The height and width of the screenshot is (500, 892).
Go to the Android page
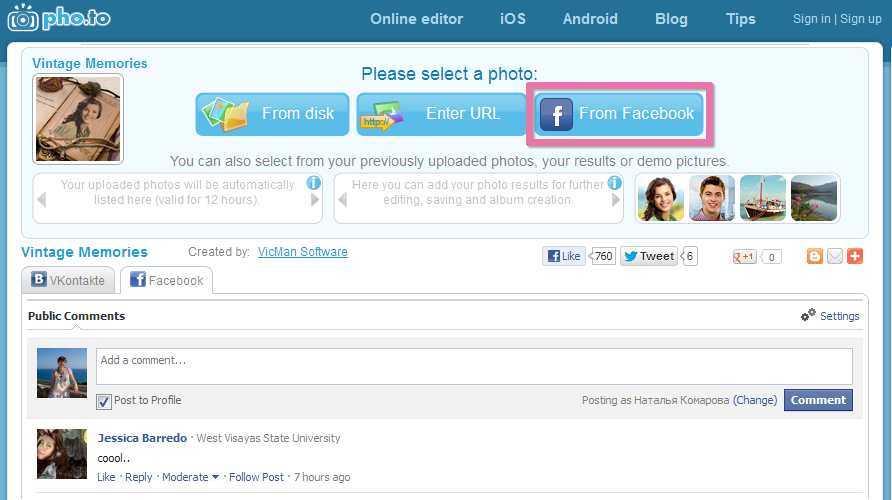[590, 19]
